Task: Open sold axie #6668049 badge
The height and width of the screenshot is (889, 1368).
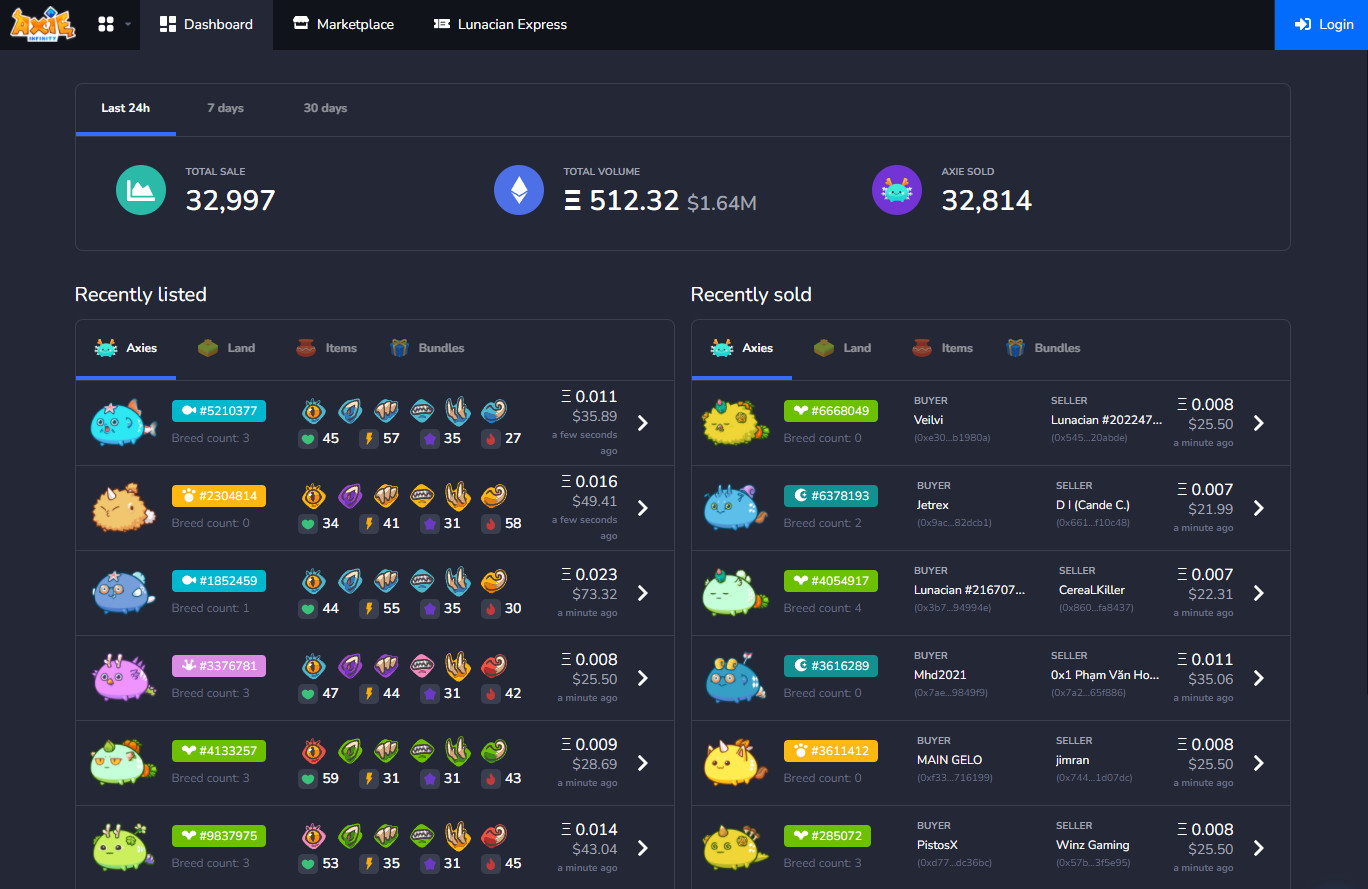Action: tap(831, 411)
